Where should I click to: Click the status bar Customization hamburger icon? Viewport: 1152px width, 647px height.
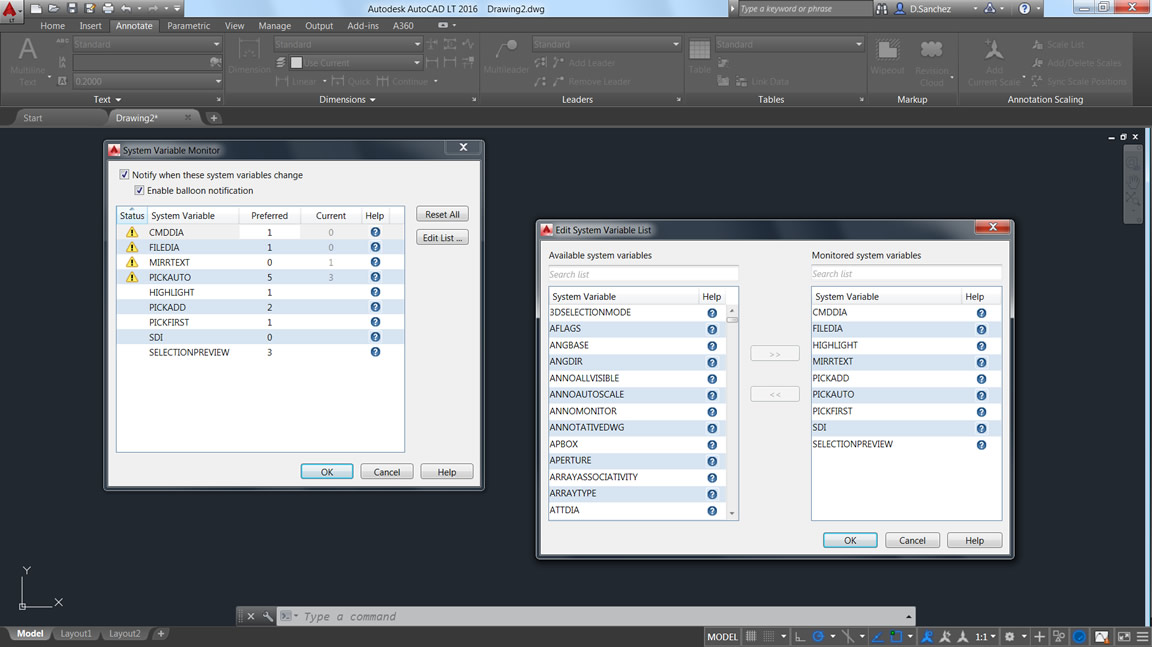click(x=1142, y=636)
